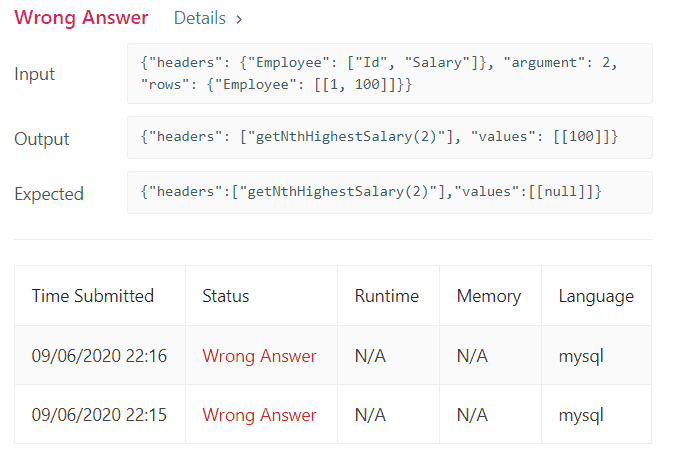Click the Expected label
The image size is (673, 464).
pyautogui.click(x=49, y=194)
